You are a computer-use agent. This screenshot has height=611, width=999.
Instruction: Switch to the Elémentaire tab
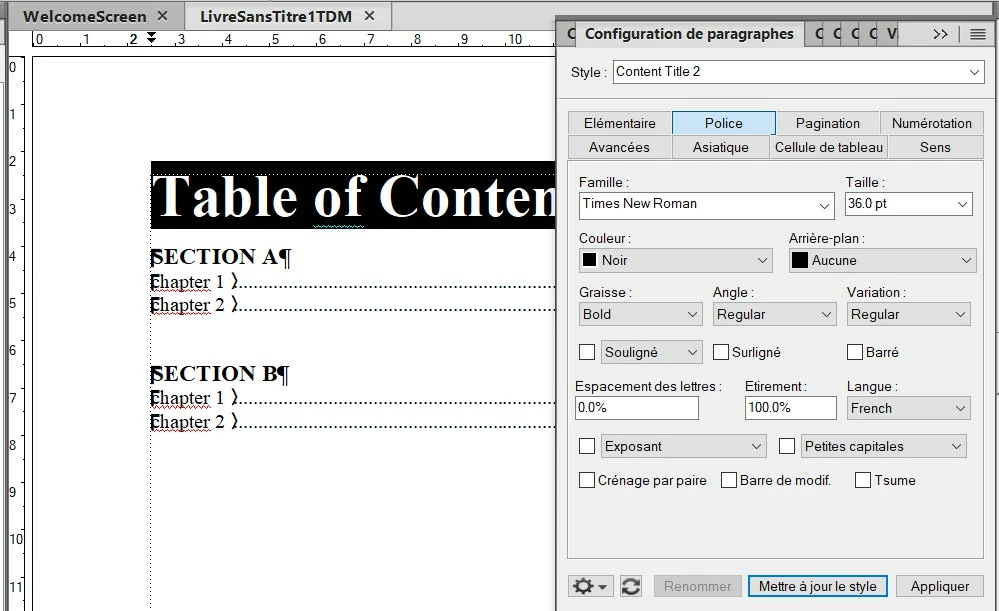tap(619, 123)
